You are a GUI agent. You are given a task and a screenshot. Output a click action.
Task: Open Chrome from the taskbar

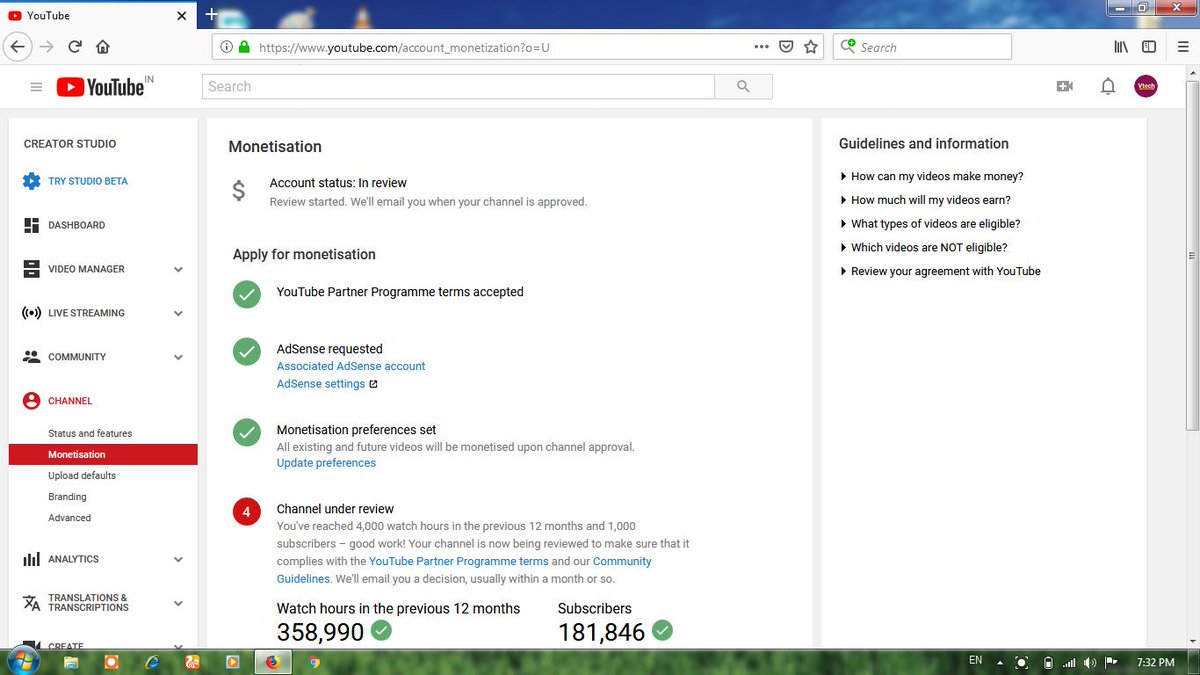[x=313, y=662]
